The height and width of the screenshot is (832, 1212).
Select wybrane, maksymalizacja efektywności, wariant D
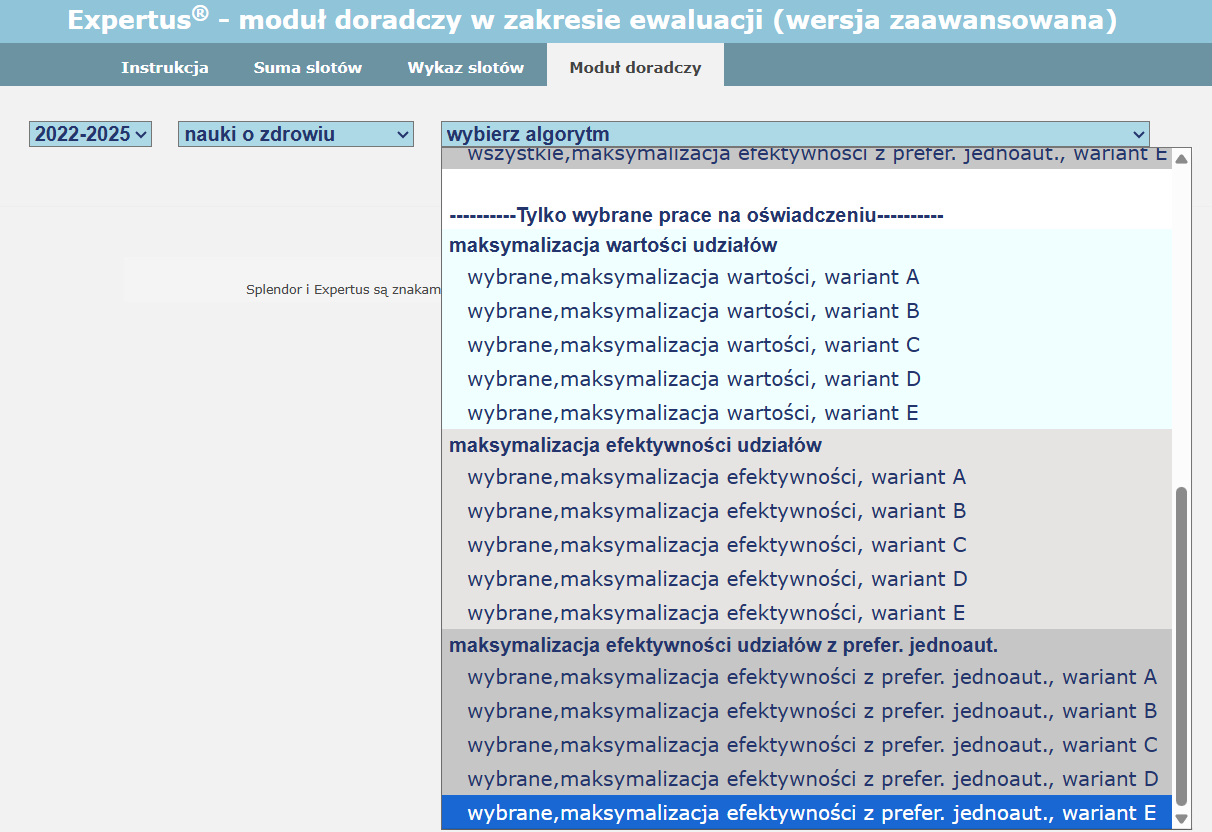(716, 579)
